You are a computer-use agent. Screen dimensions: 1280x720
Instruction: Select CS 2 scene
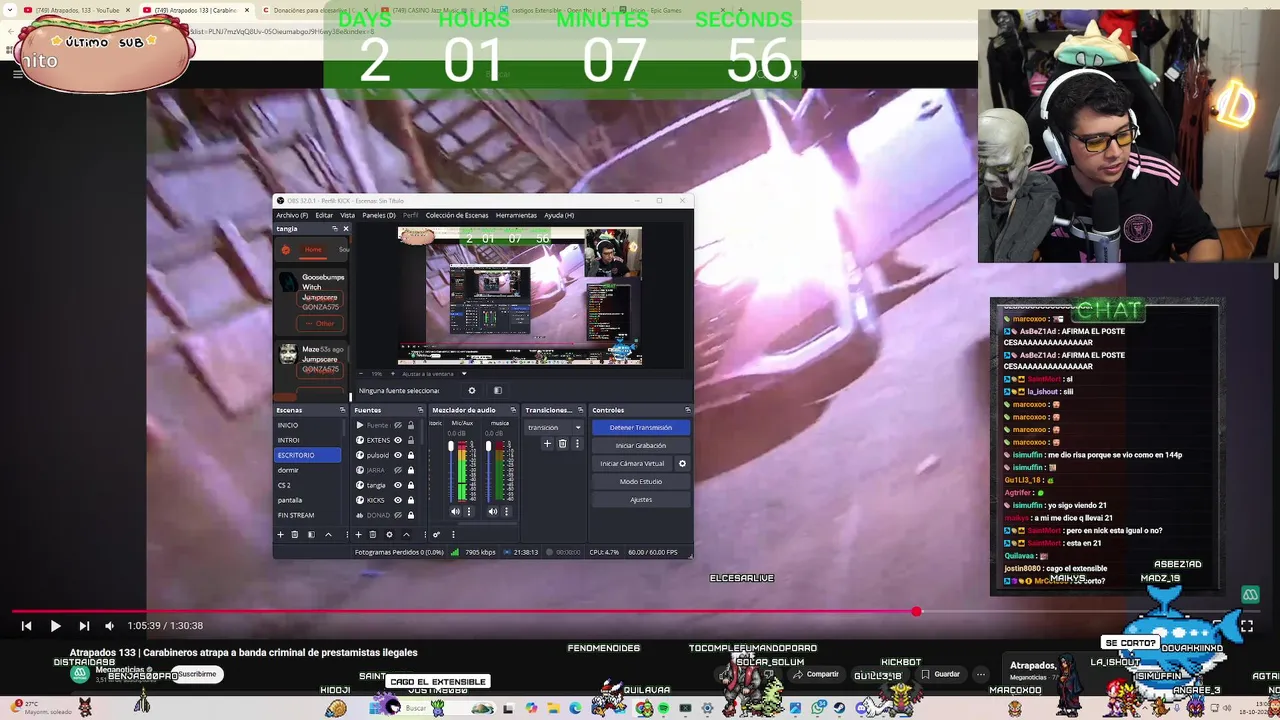[308, 485]
